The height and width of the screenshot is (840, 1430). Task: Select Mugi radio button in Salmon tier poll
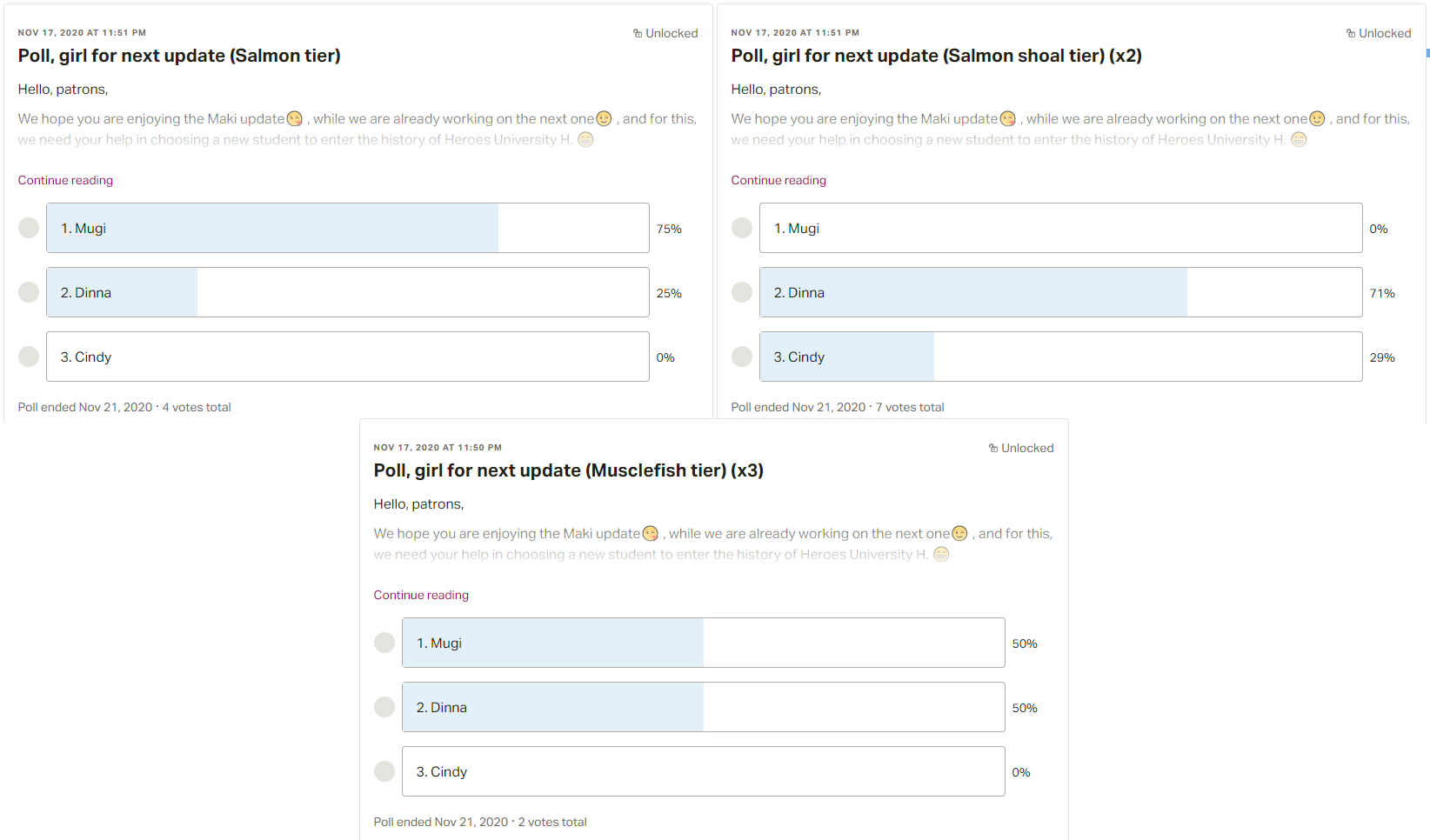[29, 228]
